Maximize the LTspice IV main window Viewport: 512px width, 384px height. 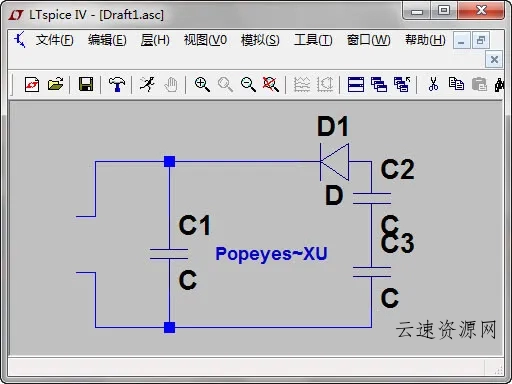(444, 10)
